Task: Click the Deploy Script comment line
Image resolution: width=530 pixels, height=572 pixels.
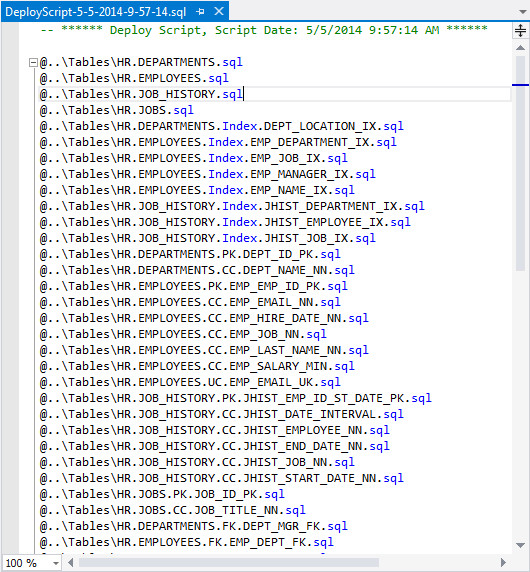Action: click(x=264, y=30)
